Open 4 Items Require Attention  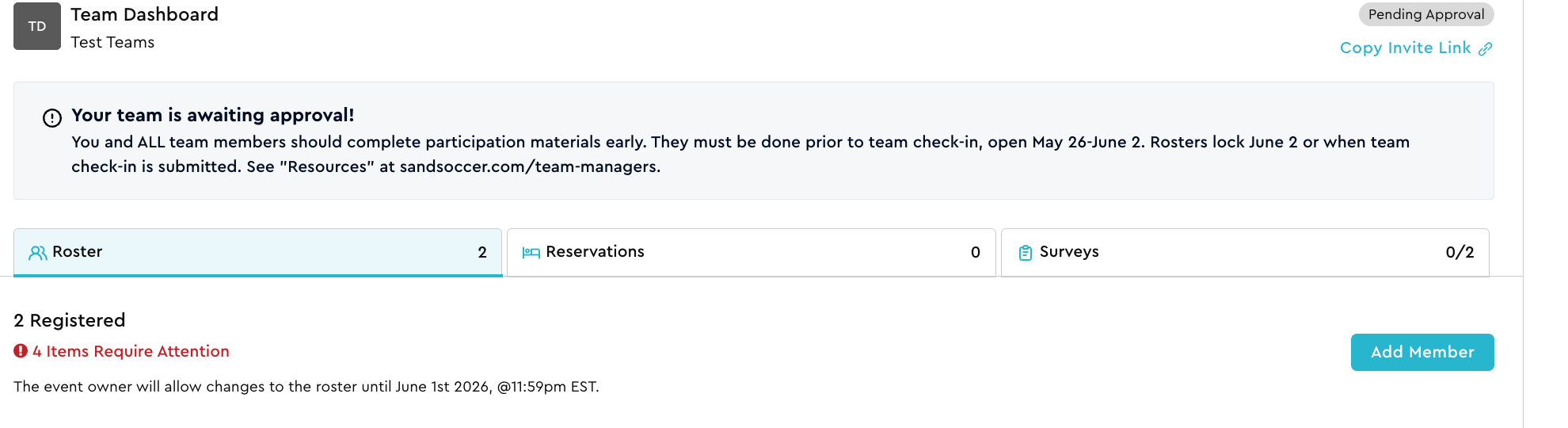click(x=131, y=351)
